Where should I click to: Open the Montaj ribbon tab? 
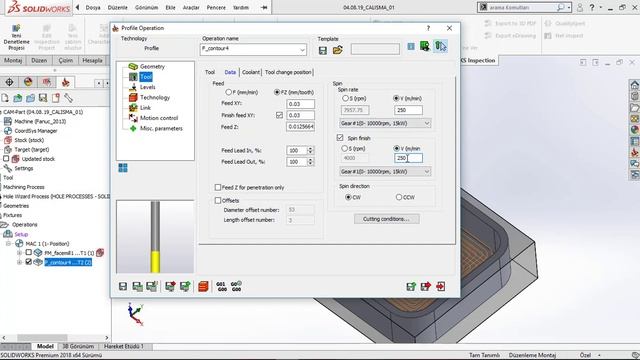point(13,60)
